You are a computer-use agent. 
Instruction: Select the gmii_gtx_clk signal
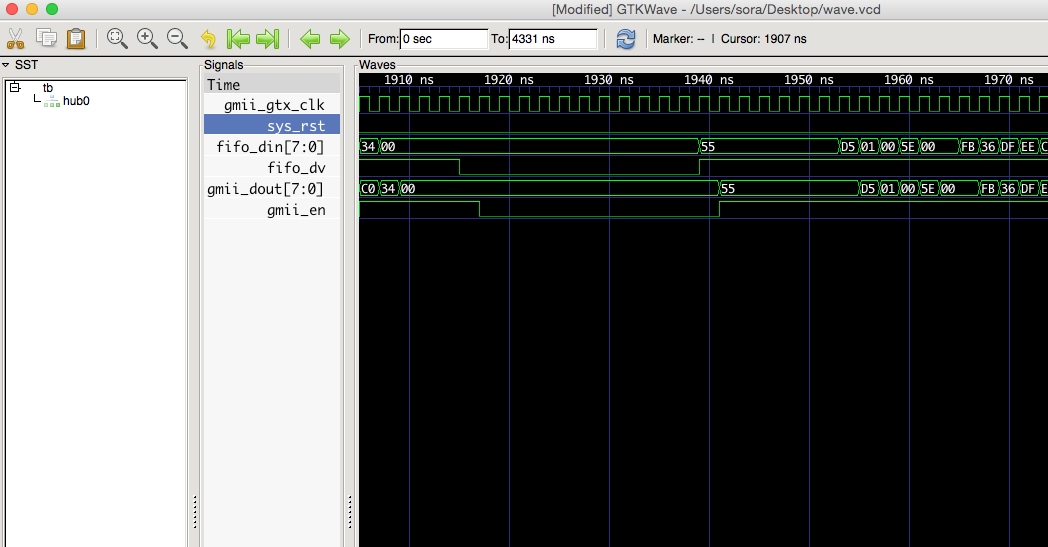pyautogui.click(x=272, y=105)
